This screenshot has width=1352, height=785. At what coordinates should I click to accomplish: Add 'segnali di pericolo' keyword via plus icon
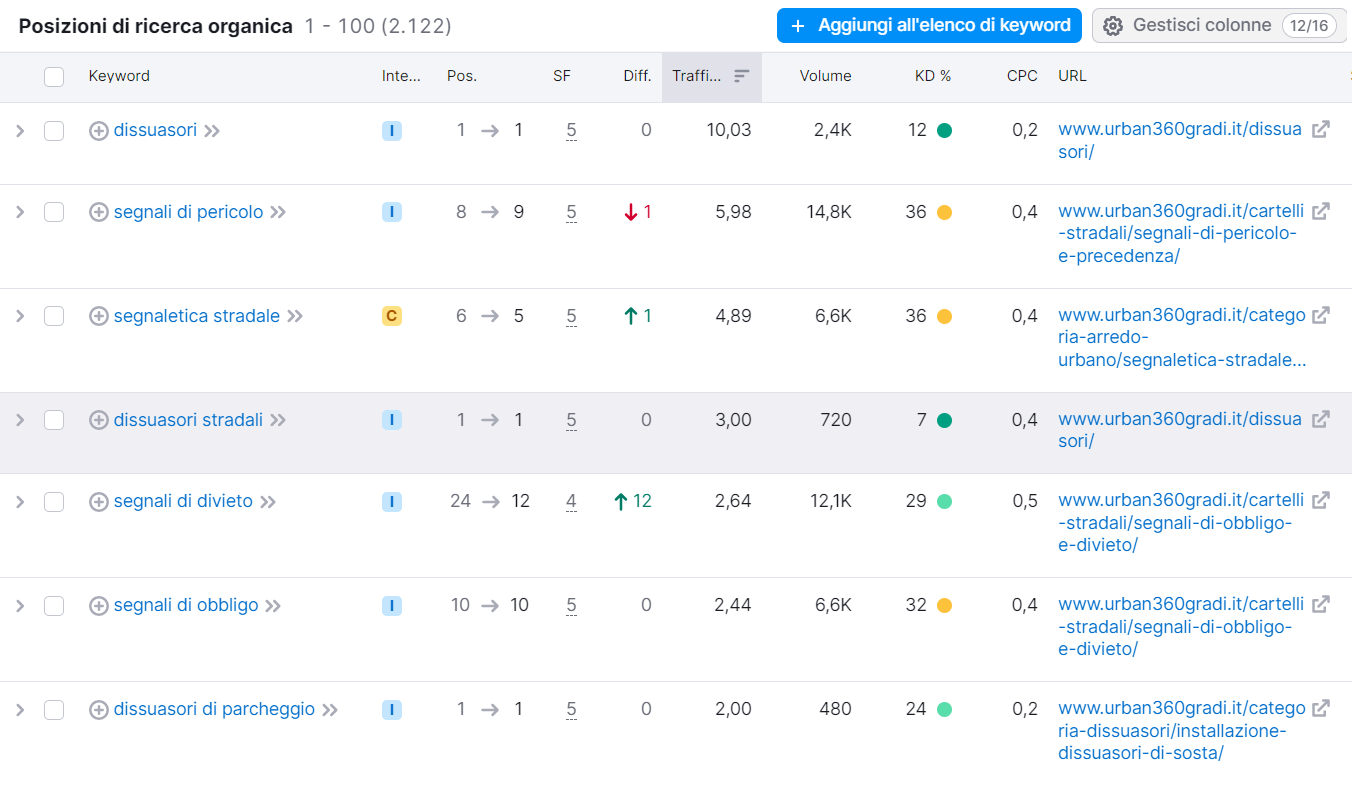pyautogui.click(x=98, y=212)
